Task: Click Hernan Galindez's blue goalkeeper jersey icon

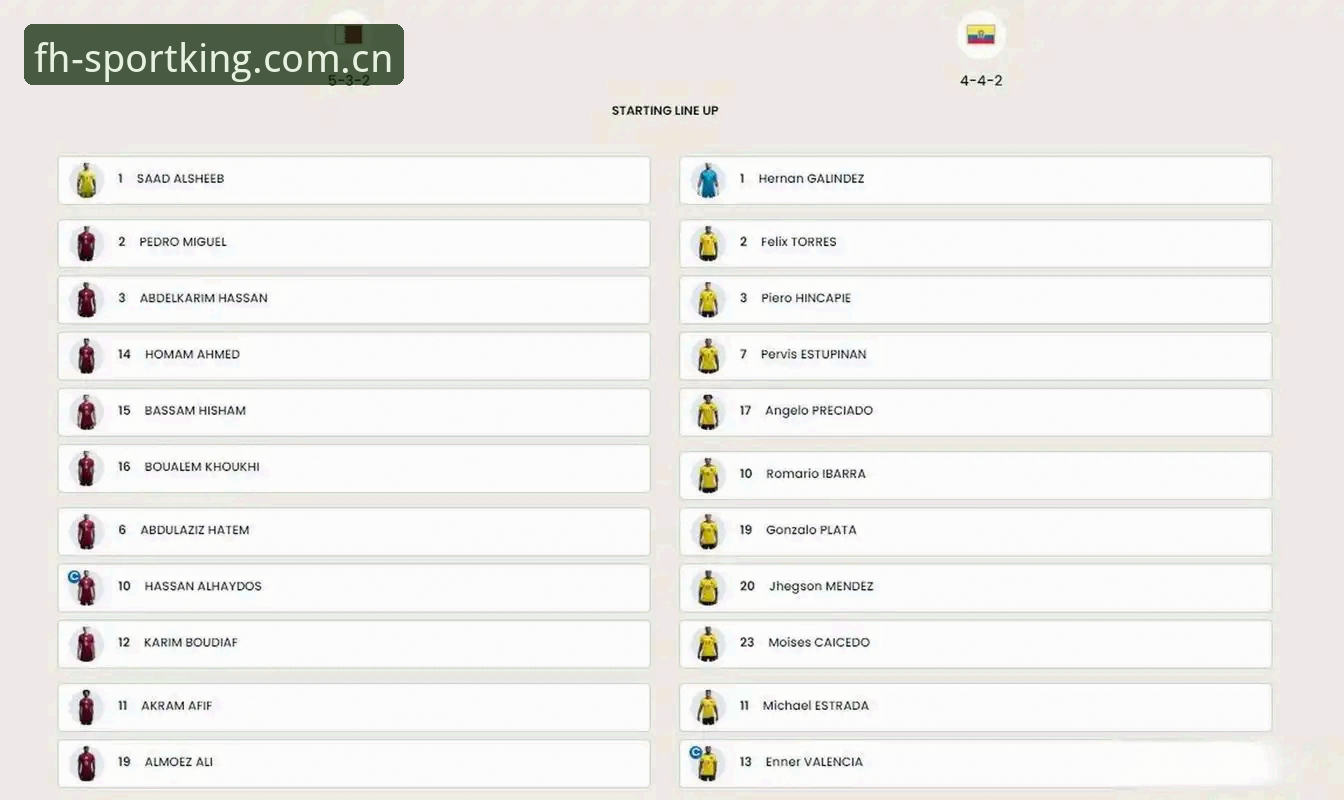Action: tap(708, 180)
